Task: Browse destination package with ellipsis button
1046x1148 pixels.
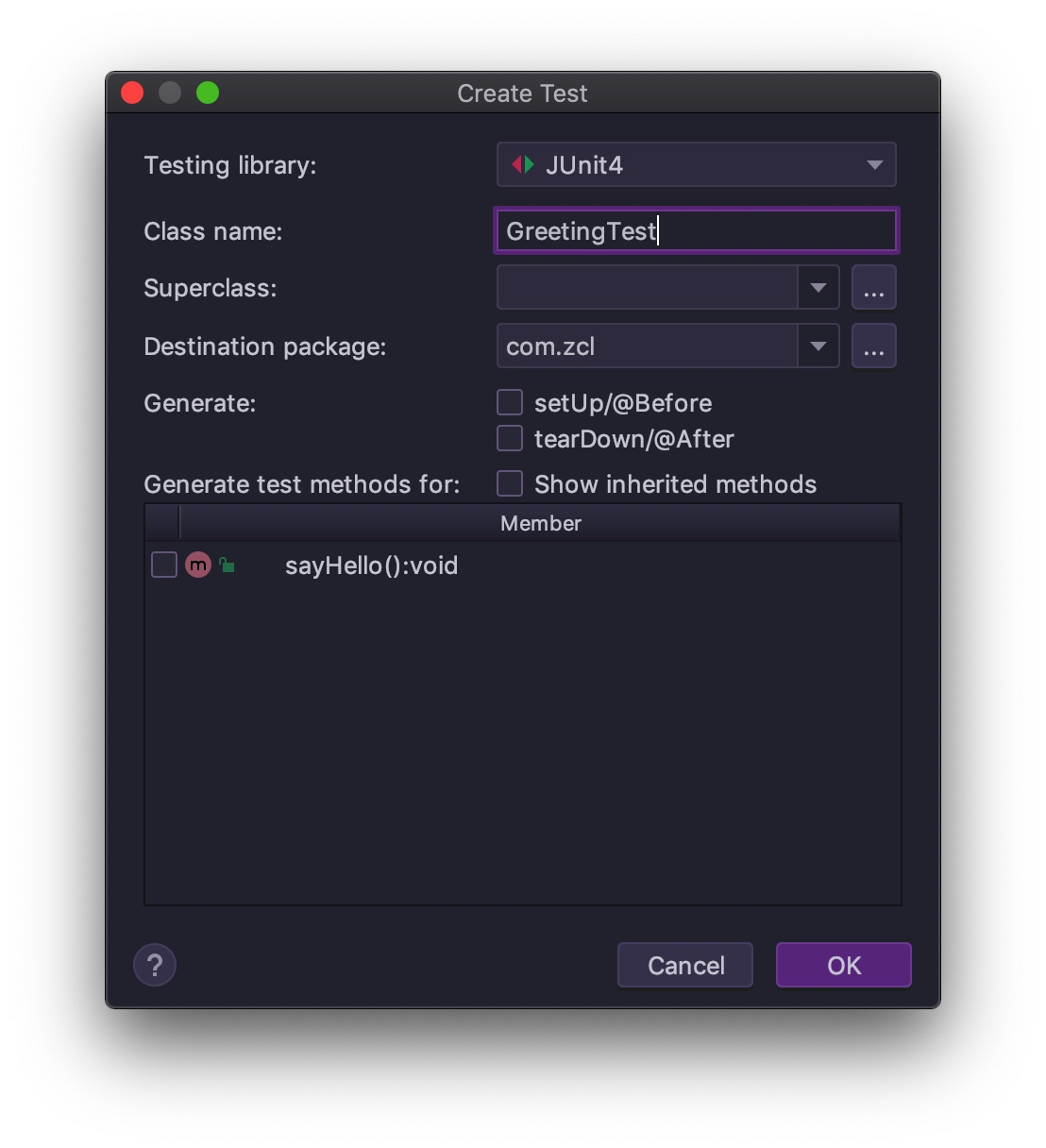Action: (873, 346)
